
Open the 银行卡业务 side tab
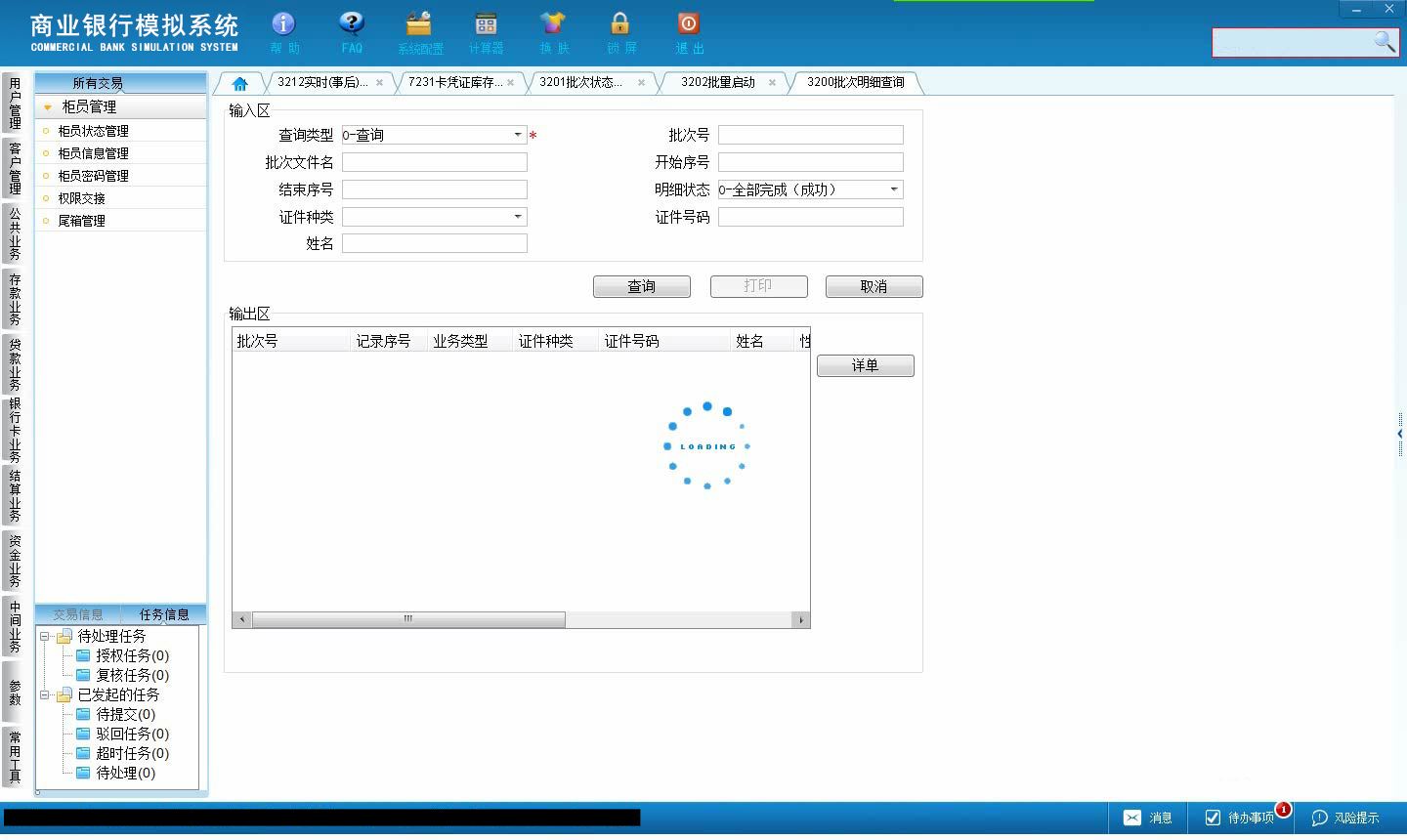point(14,429)
